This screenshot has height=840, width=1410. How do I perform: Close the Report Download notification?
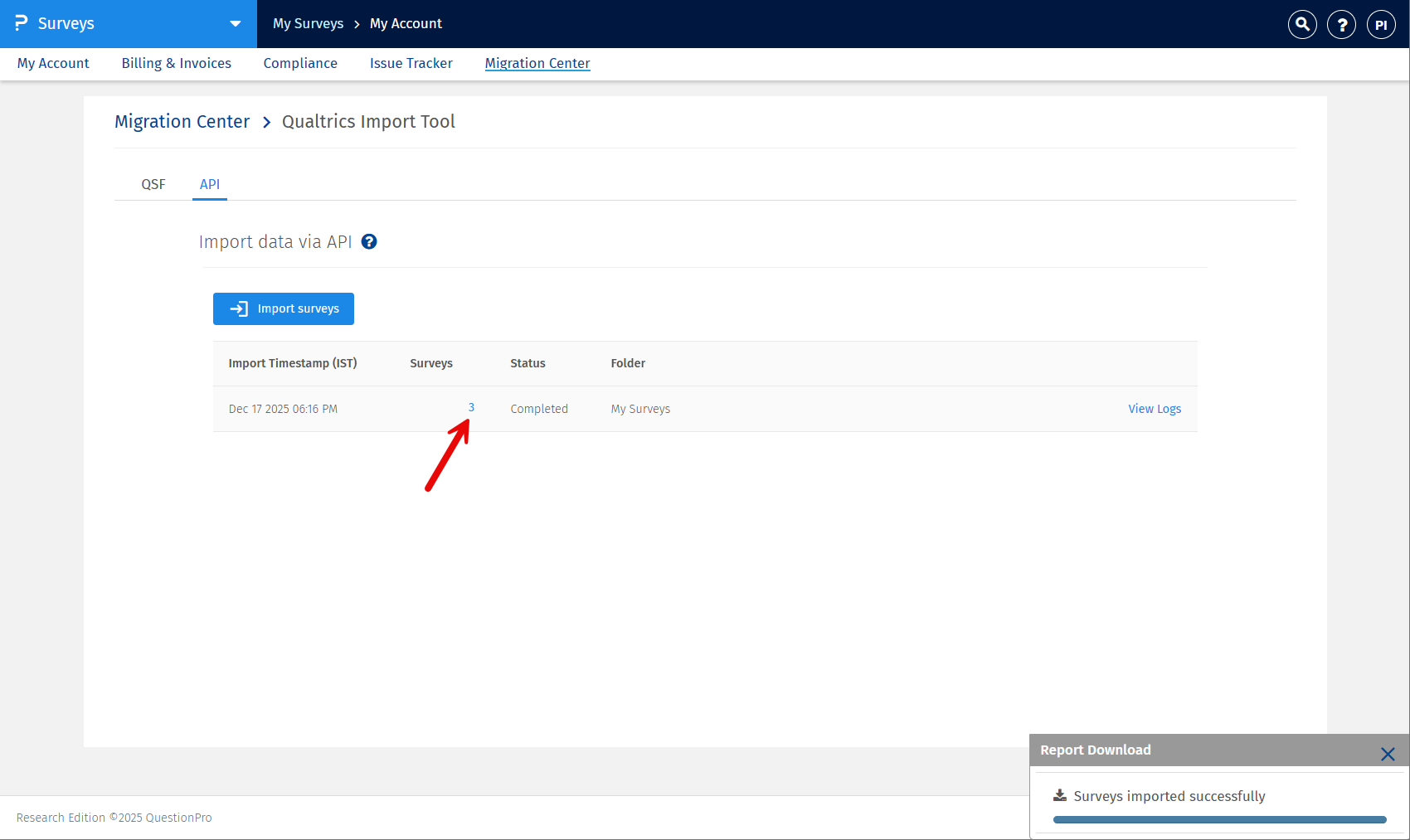(1388, 754)
